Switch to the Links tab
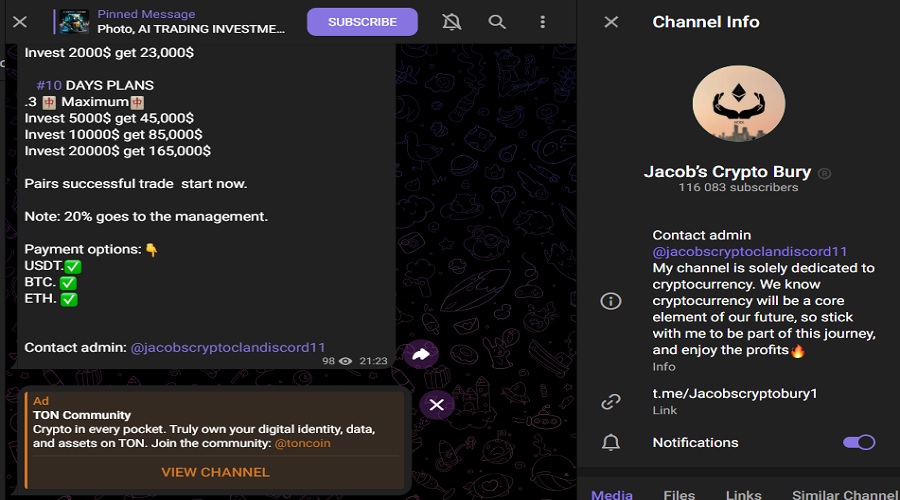This screenshot has height=500, width=900. (x=743, y=494)
